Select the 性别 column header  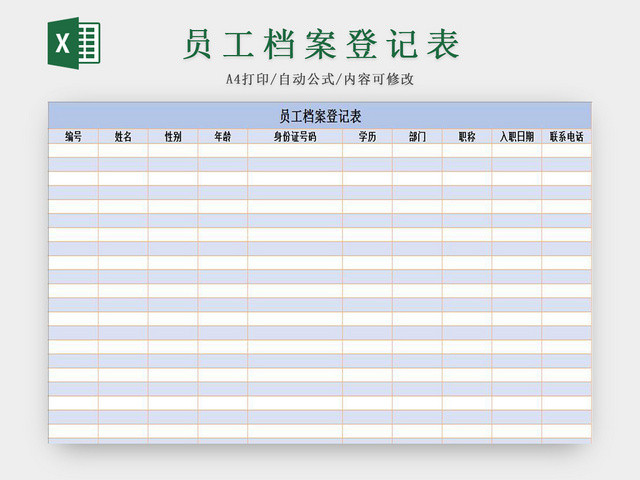click(x=173, y=136)
